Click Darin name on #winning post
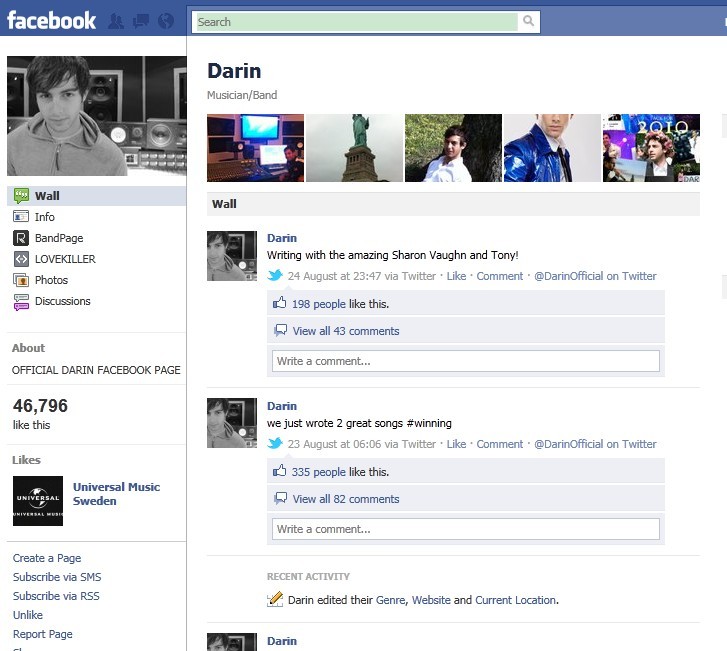This screenshot has width=727, height=651. tap(282, 406)
